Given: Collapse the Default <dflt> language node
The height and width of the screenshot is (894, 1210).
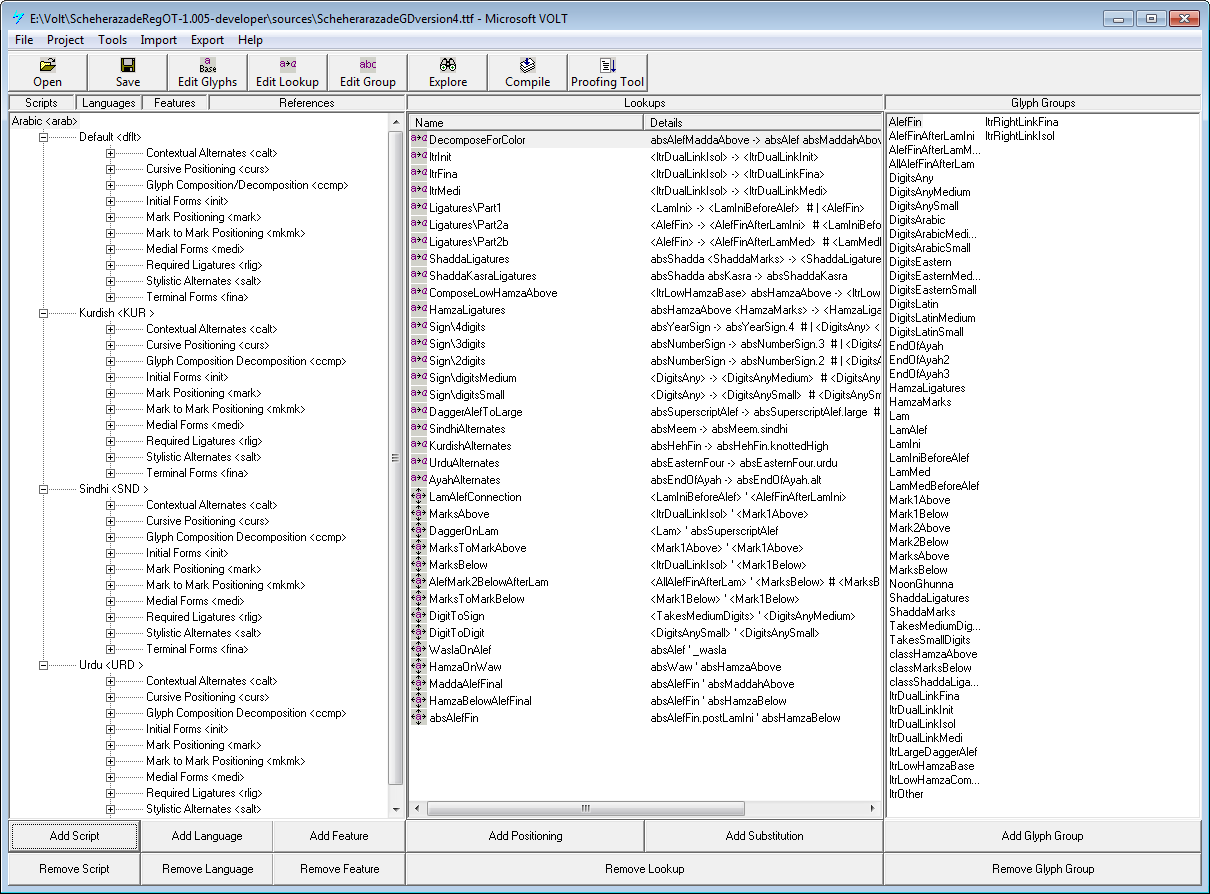Looking at the screenshot, I should pyautogui.click(x=43, y=137).
